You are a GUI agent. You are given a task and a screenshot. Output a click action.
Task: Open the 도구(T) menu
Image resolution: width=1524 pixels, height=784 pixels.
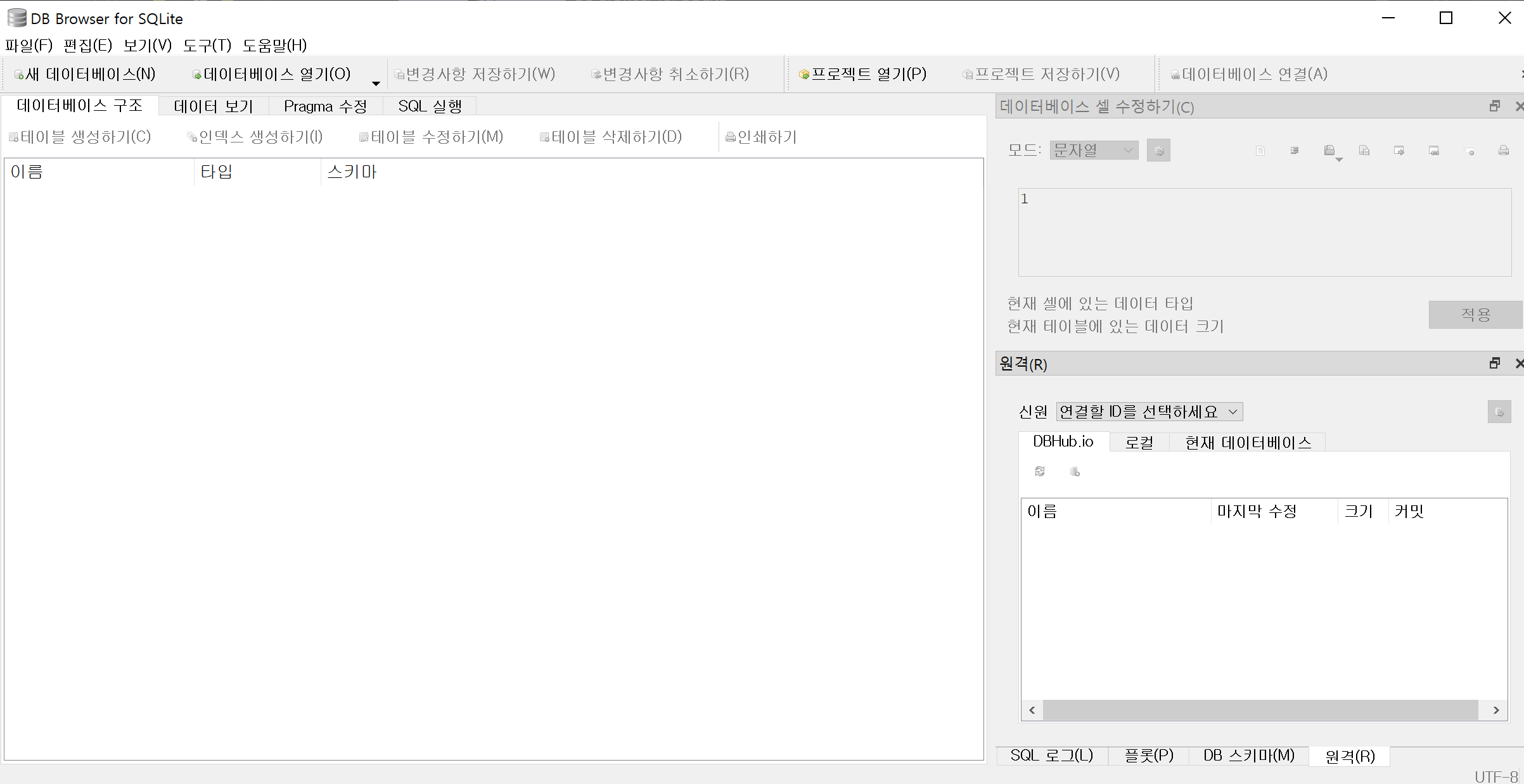click(207, 45)
